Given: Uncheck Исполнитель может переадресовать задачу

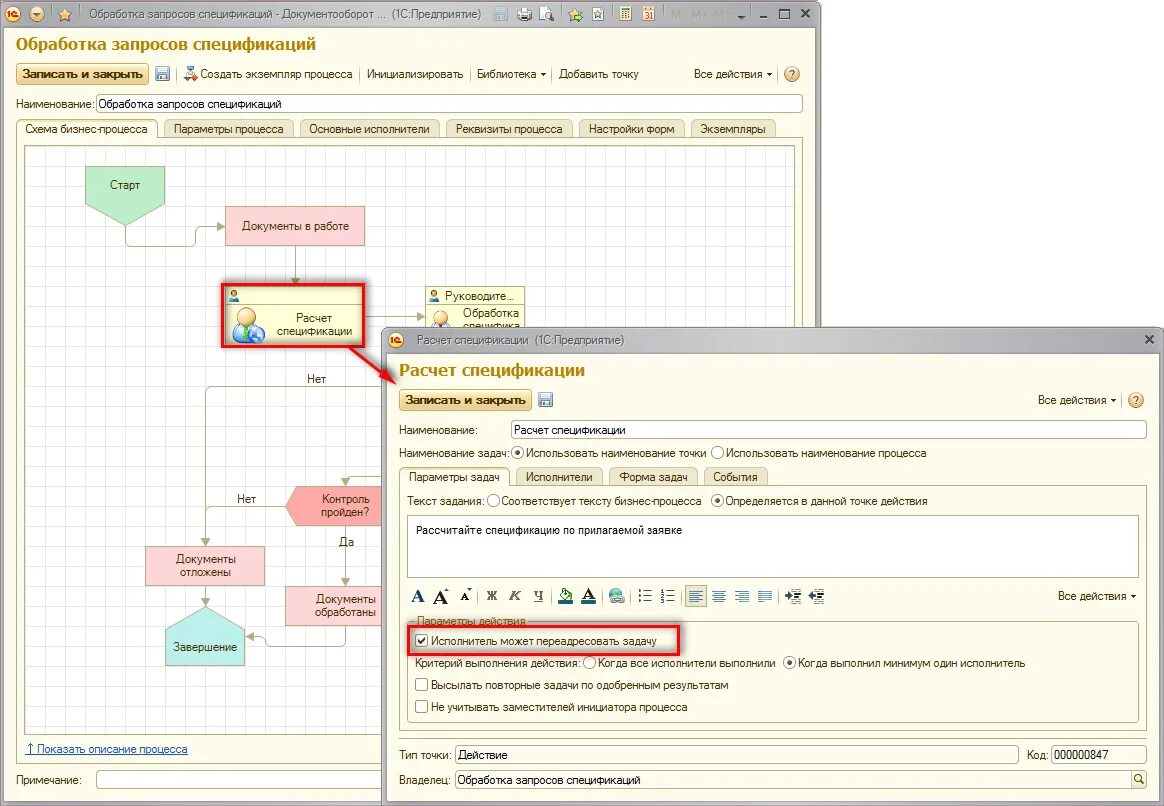Looking at the screenshot, I should 422,640.
